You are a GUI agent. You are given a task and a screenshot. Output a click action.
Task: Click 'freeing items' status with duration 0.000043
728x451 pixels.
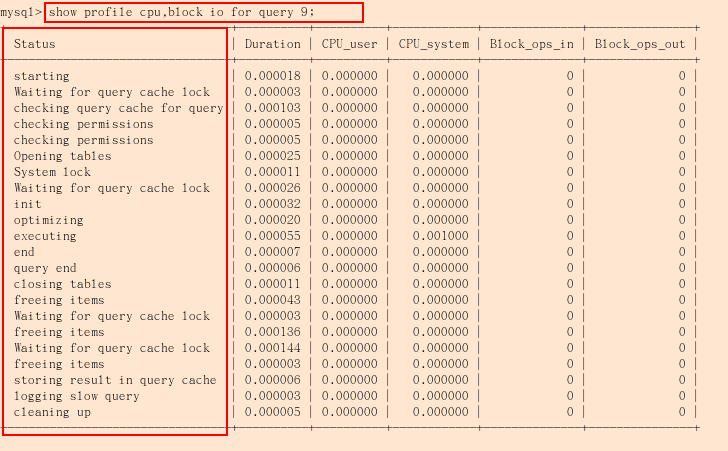click(x=59, y=300)
